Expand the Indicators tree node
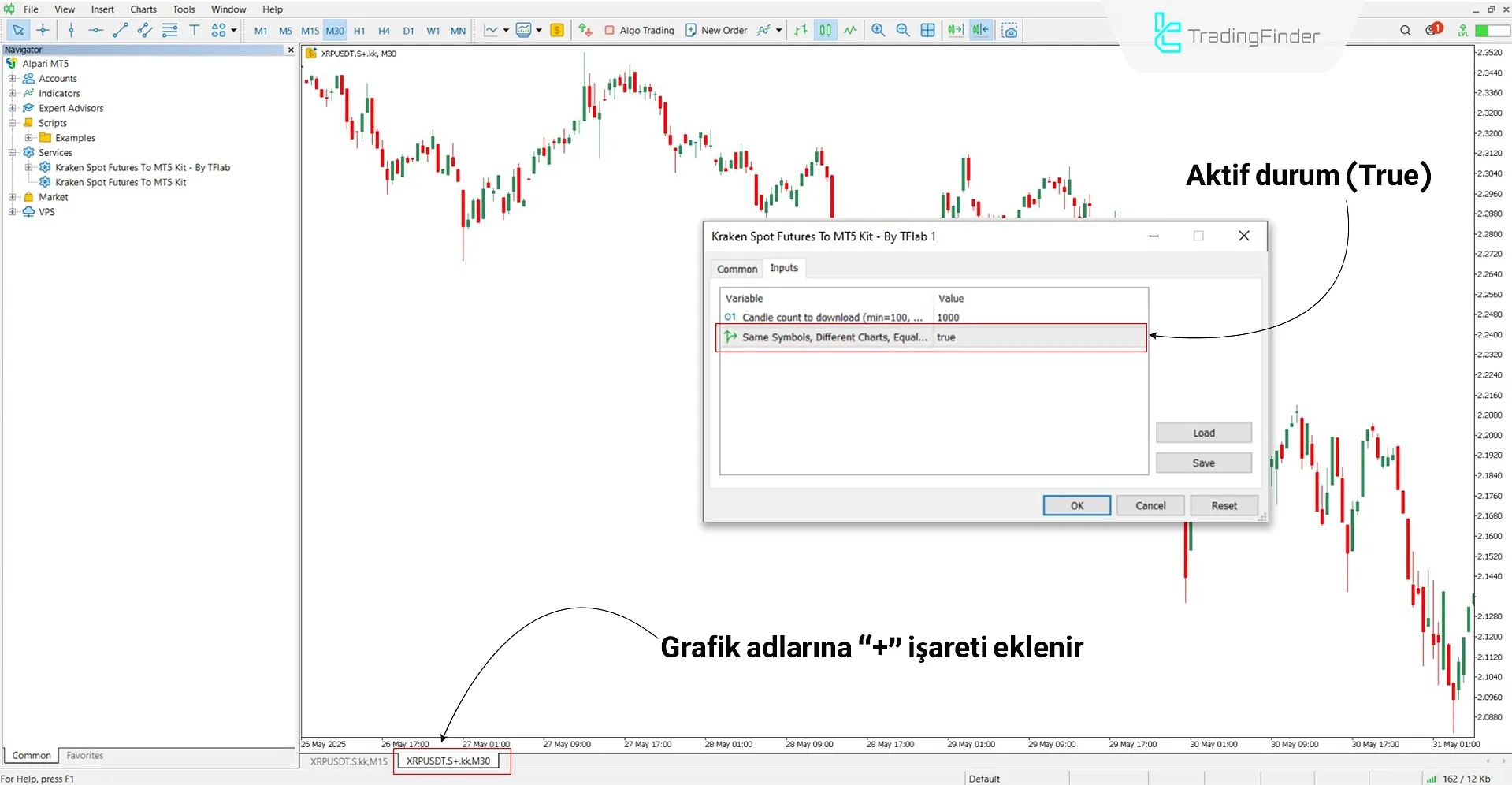 [12, 93]
